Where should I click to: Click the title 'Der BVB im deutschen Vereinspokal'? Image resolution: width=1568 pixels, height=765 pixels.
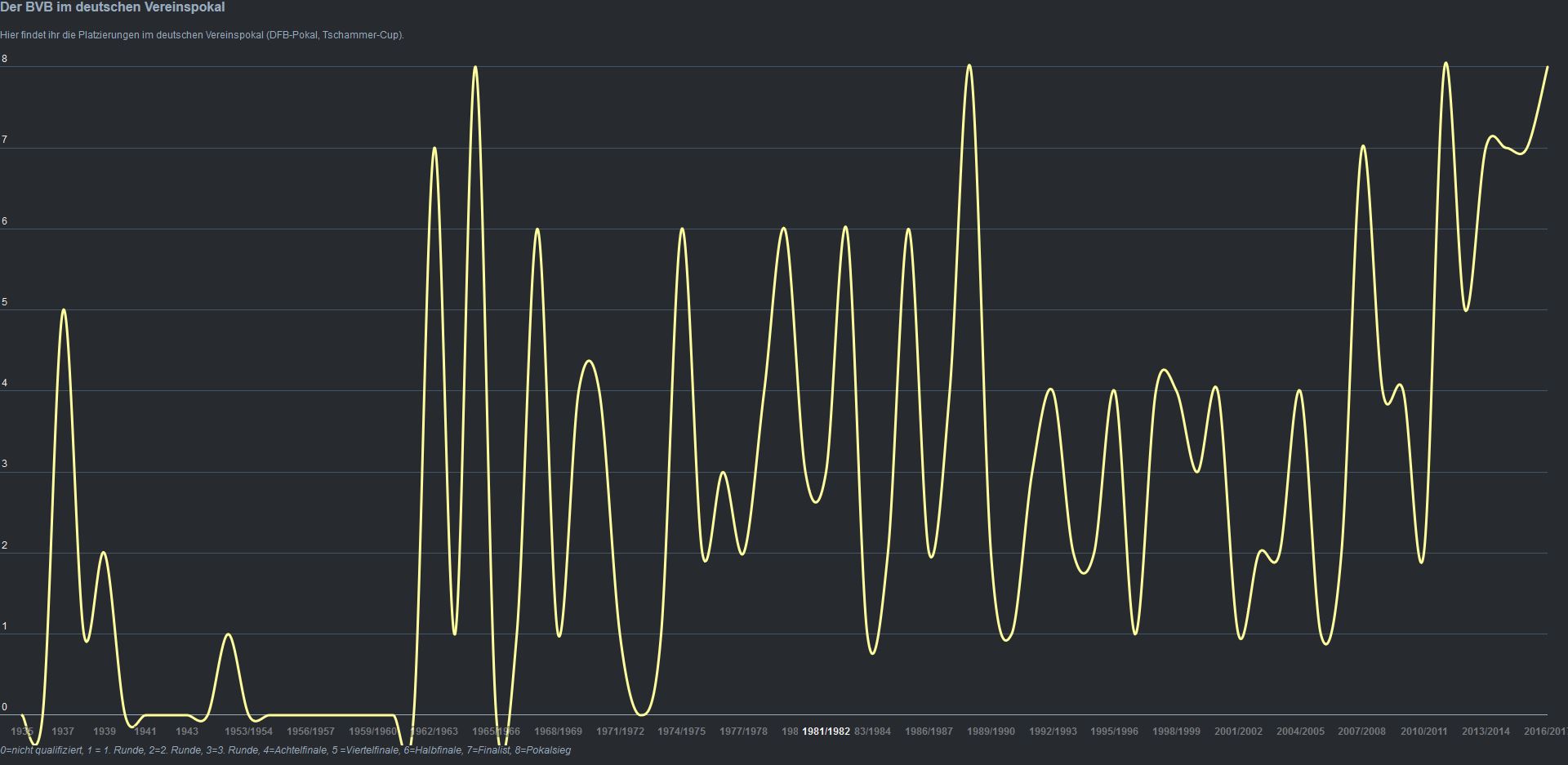(113, 7)
